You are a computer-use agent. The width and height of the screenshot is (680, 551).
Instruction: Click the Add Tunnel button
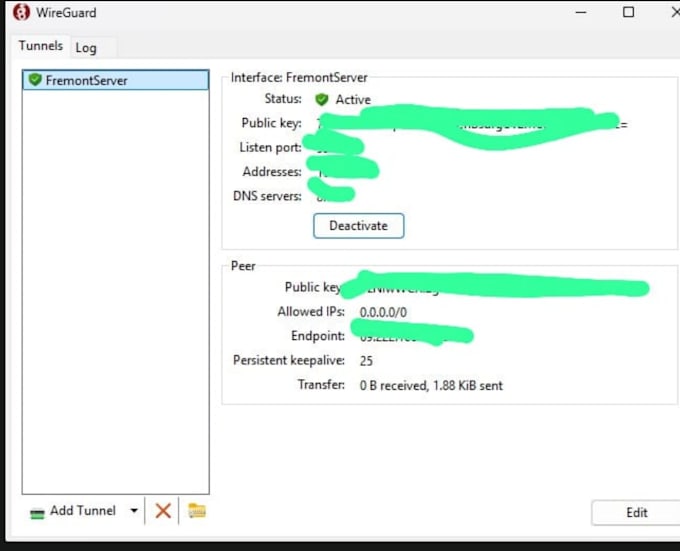pyautogui.click(x=73, y=511)
